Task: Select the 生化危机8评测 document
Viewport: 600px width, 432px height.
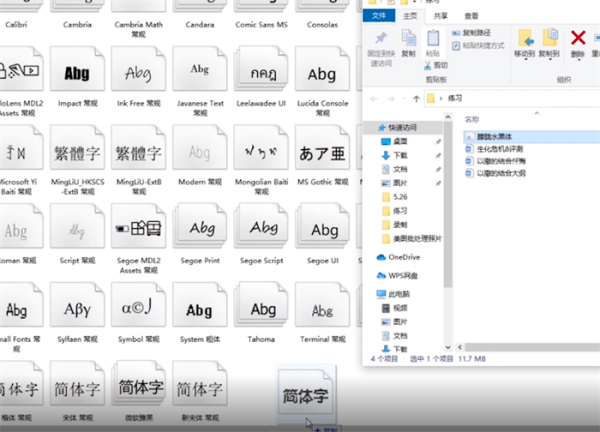Action: click(500, 149)
